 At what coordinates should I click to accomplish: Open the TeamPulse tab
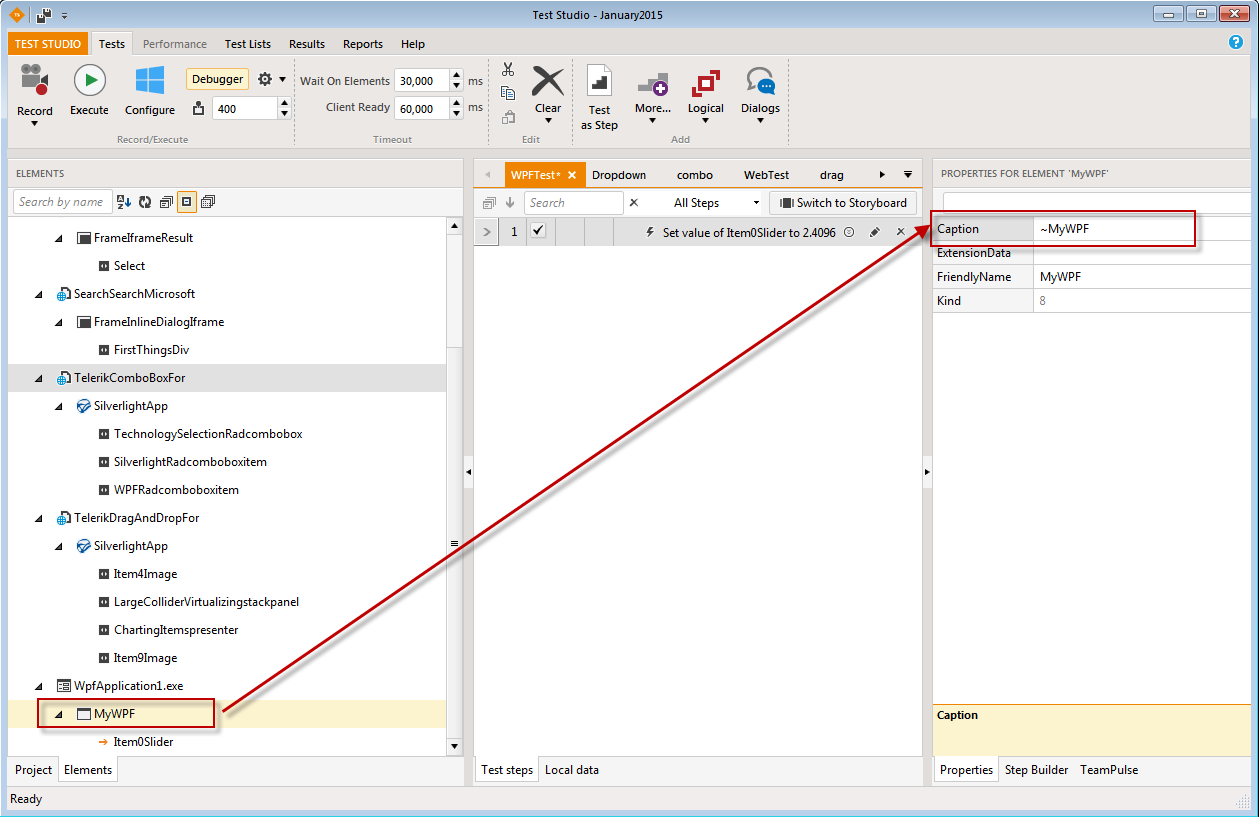[1109, 770]
